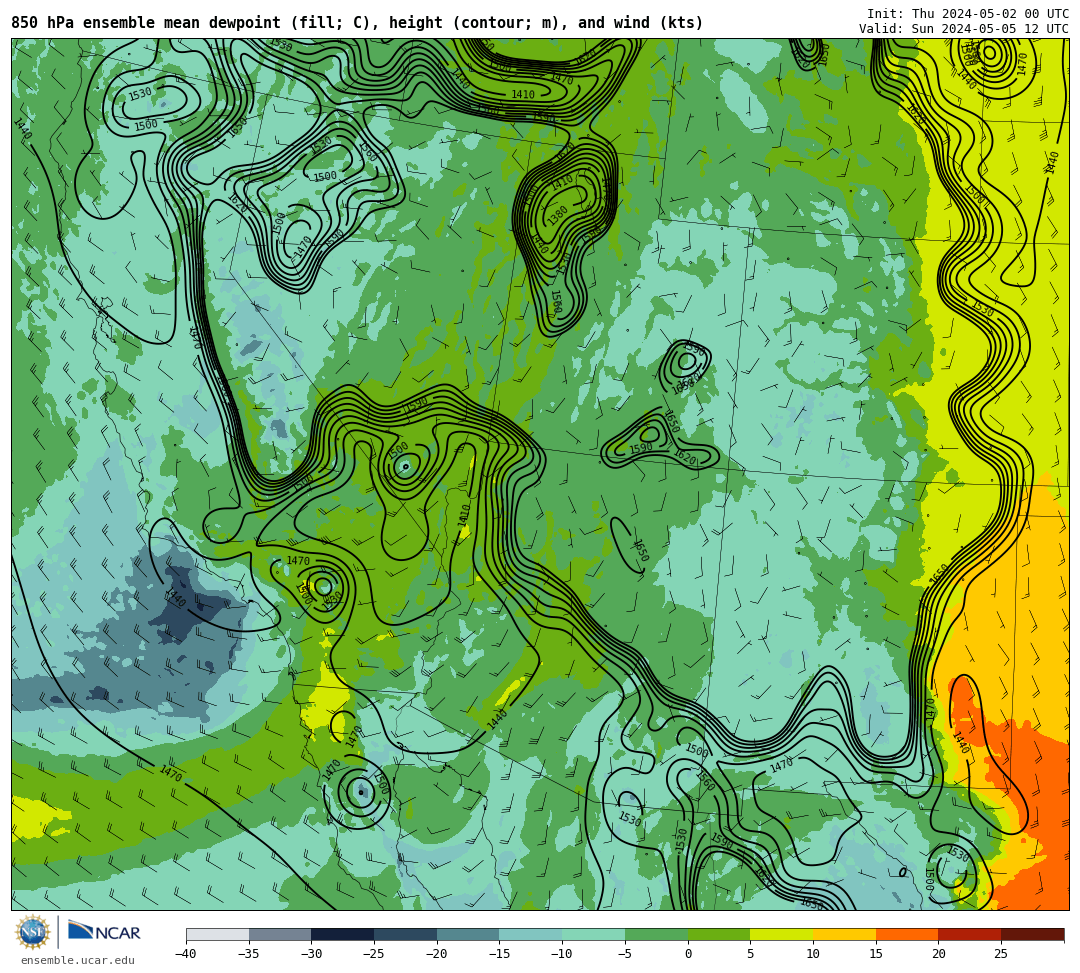Click the -25 colorbar tick label
This screenshot has width=1080, height=973.
point(373,954)
